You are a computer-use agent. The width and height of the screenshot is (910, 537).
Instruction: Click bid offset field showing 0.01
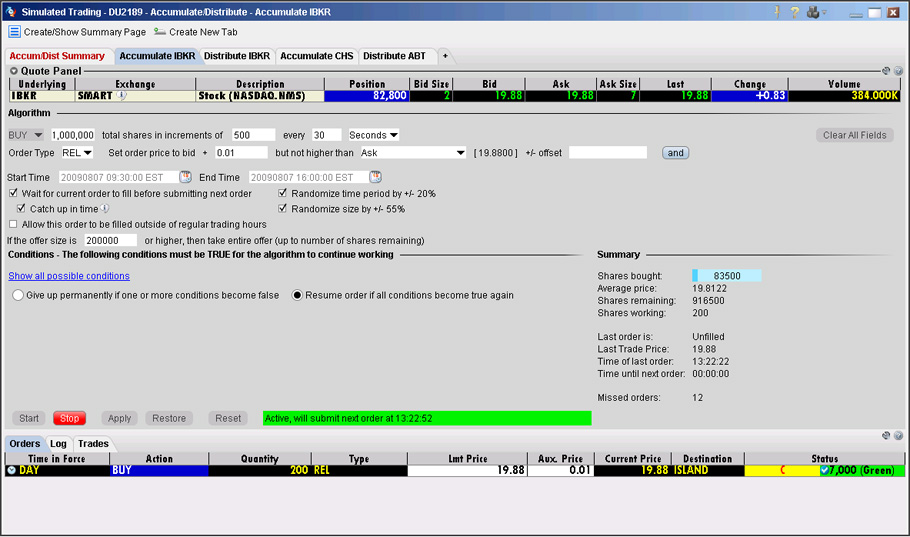click(x=241, y=153)
